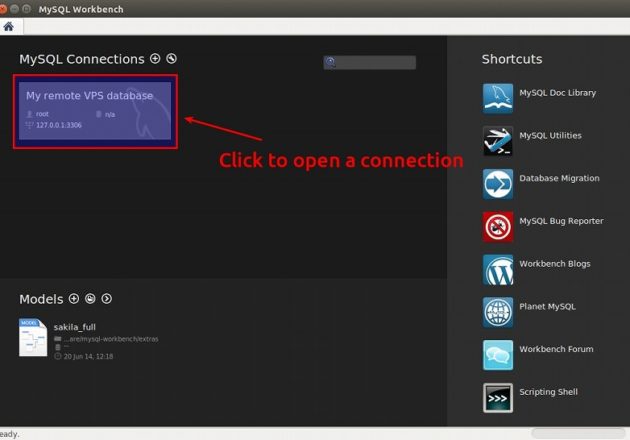
Task: Open the Home tab icon
Action: tap(8, 27)
